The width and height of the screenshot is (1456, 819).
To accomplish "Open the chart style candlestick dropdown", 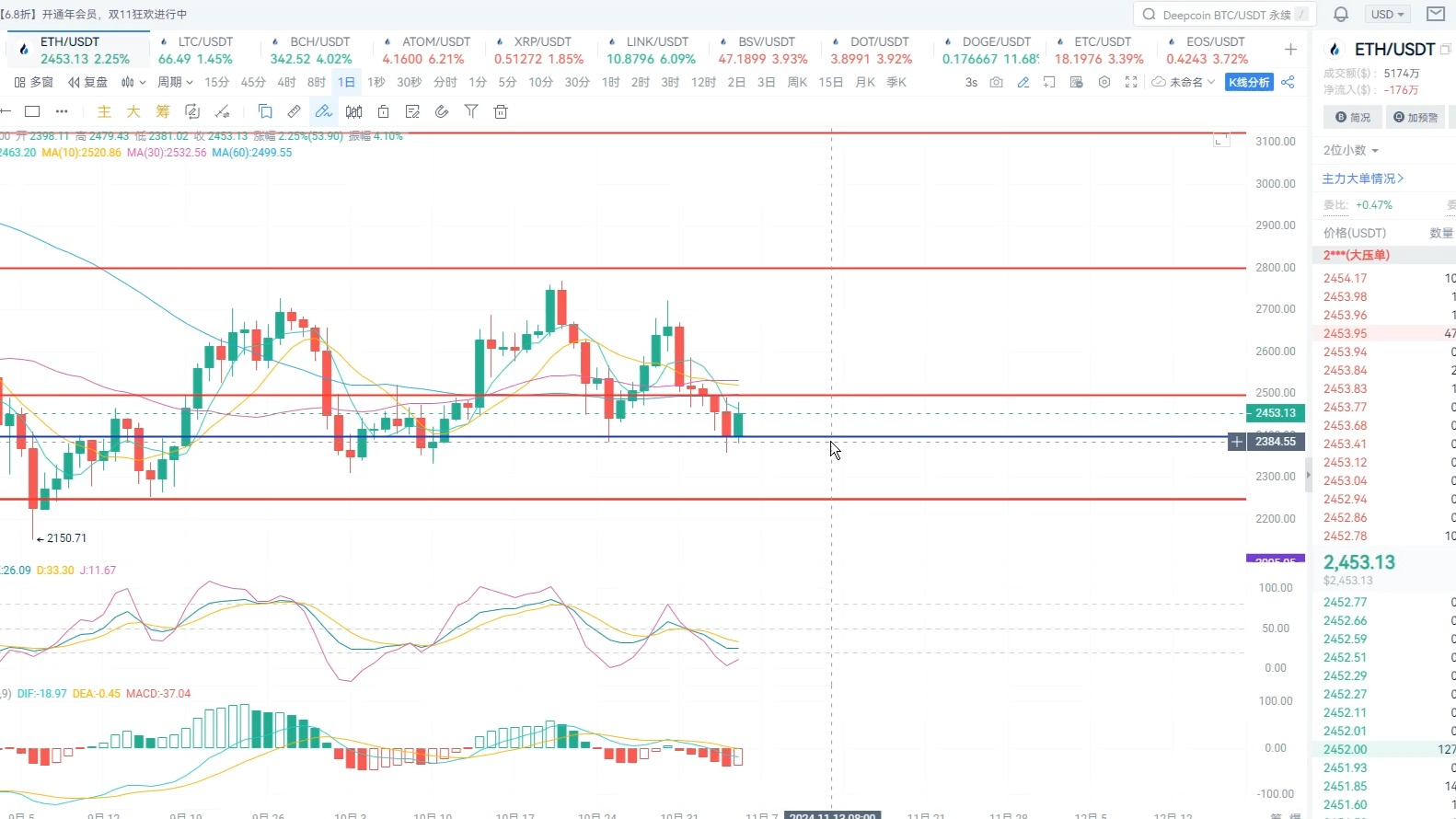I will coord(133,82).
